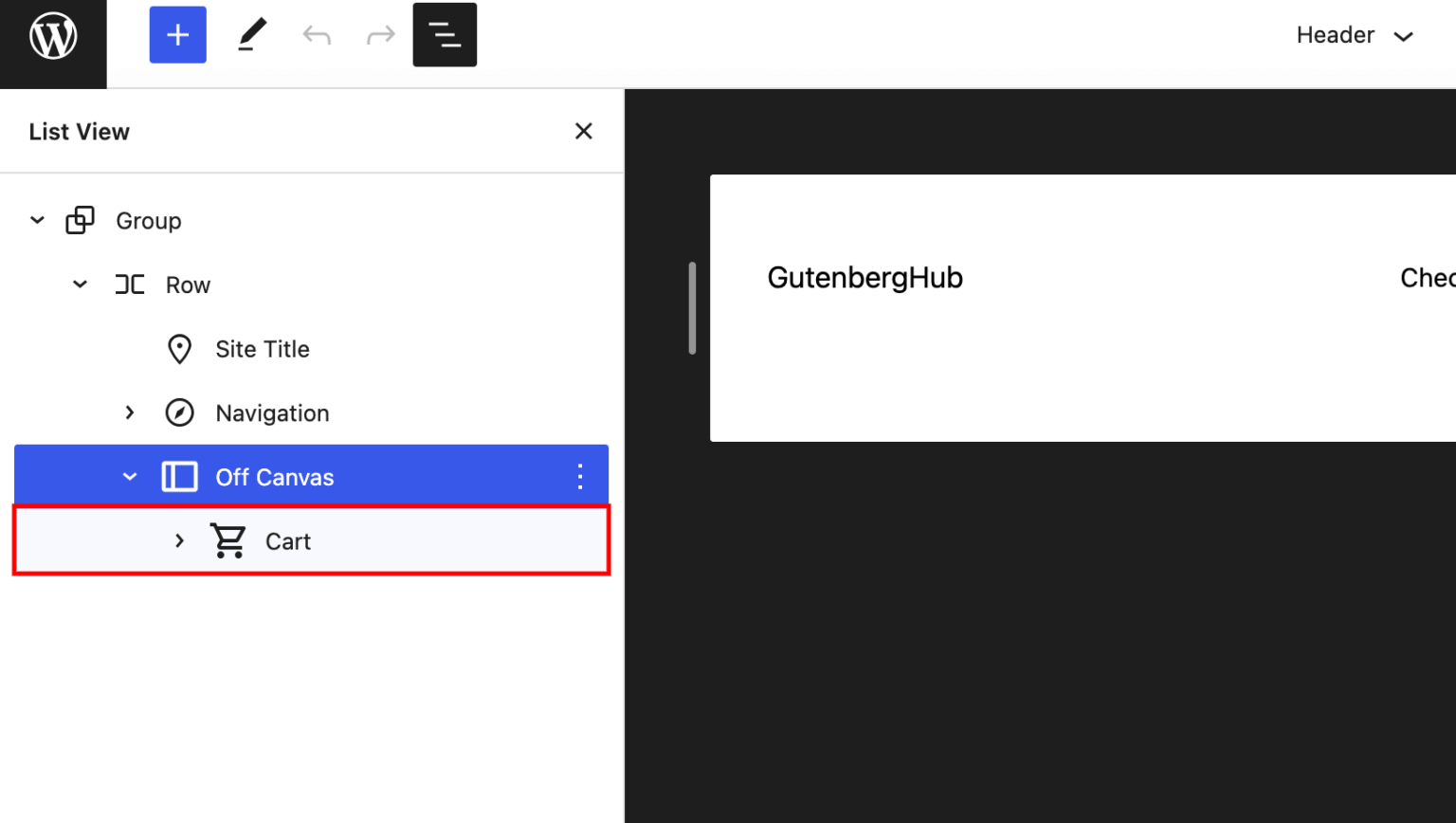This screenshot has width=1456, height=823.
Task: Click the GutenbergHub site title text
Action: [x=864, y=277]
